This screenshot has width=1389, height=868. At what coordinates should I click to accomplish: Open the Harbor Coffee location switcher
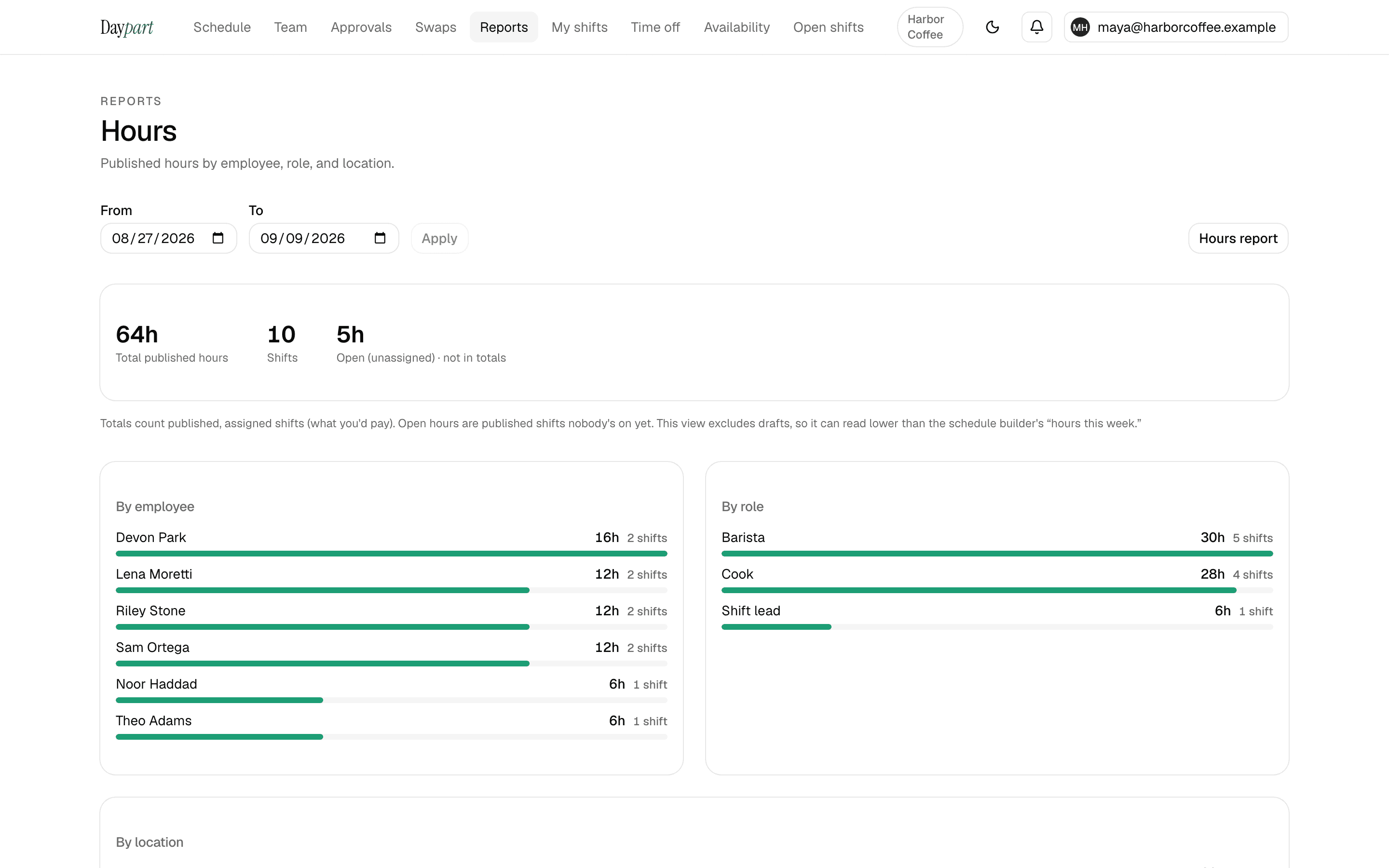[930, 27]
